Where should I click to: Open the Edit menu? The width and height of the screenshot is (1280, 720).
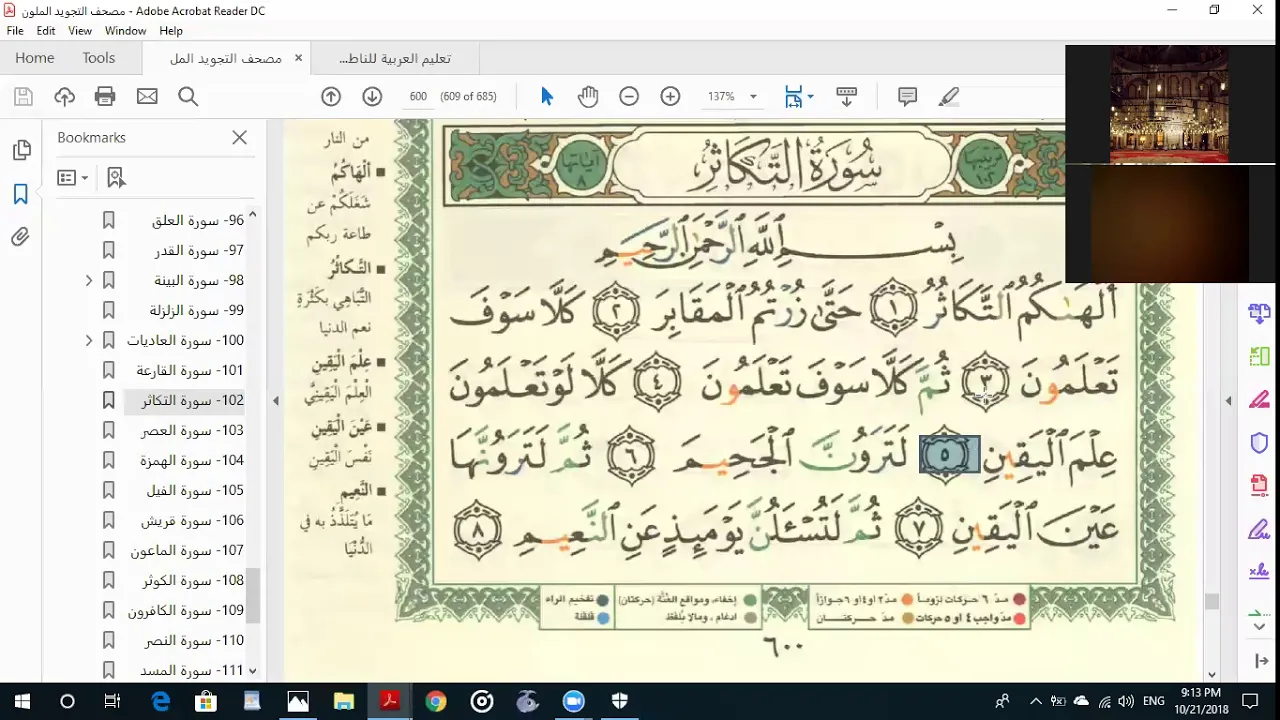[46, 31]
